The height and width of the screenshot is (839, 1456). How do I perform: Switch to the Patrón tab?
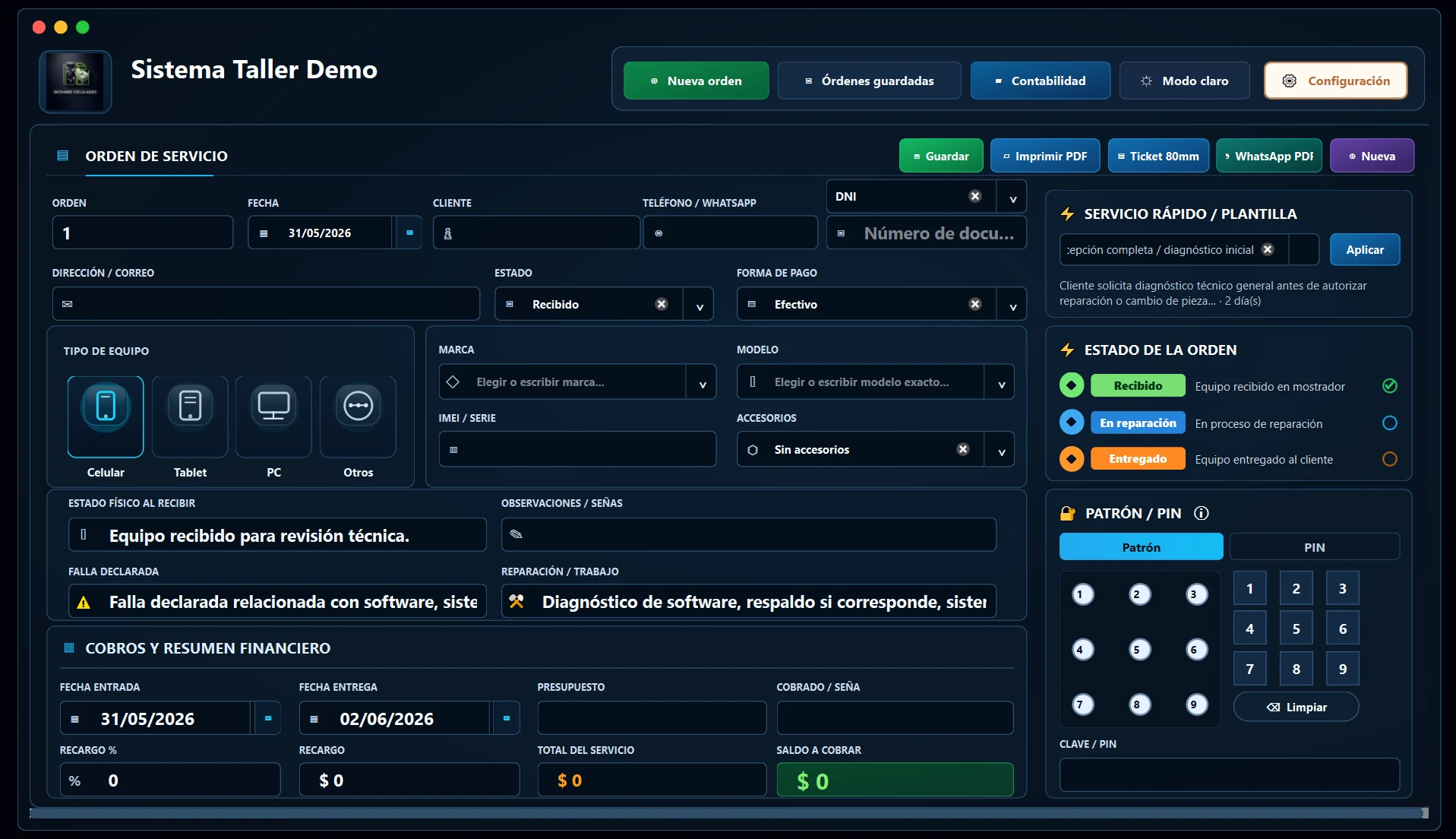coord(1141,547)
